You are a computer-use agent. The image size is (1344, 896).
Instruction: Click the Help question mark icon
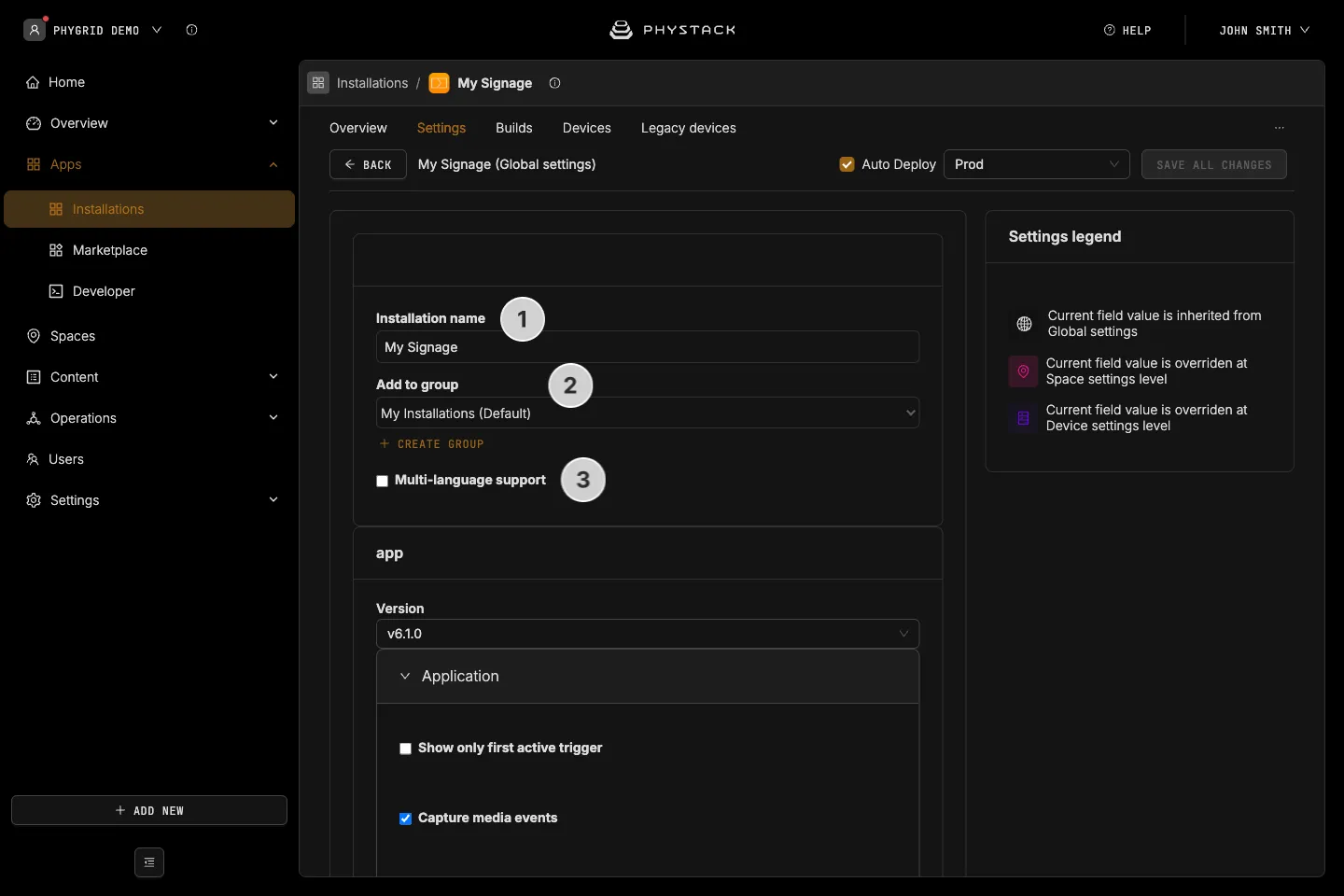coord(1109,30)
